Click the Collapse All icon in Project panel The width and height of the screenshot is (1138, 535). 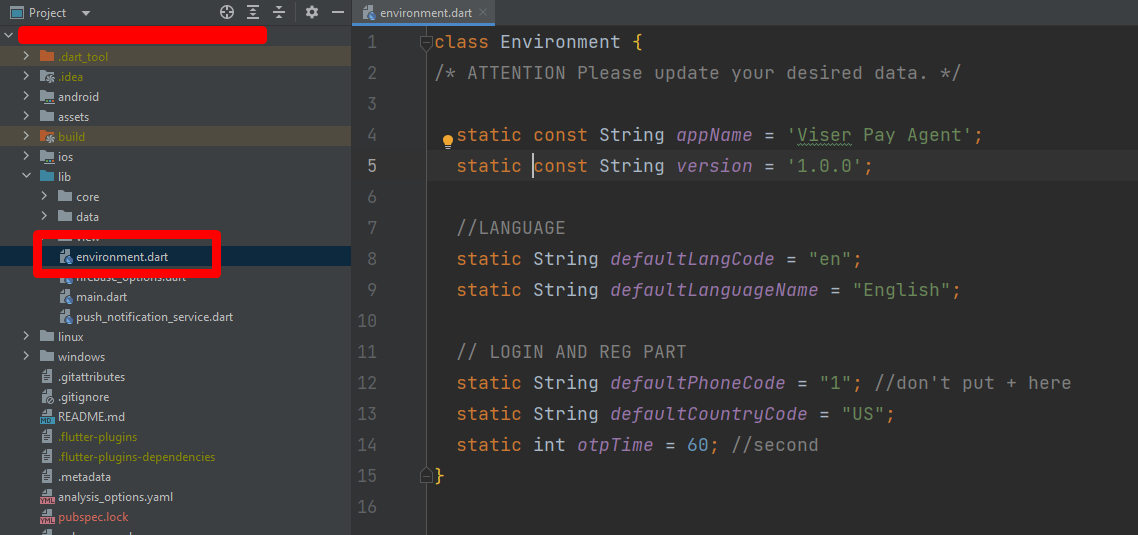(x=279, y=12)
